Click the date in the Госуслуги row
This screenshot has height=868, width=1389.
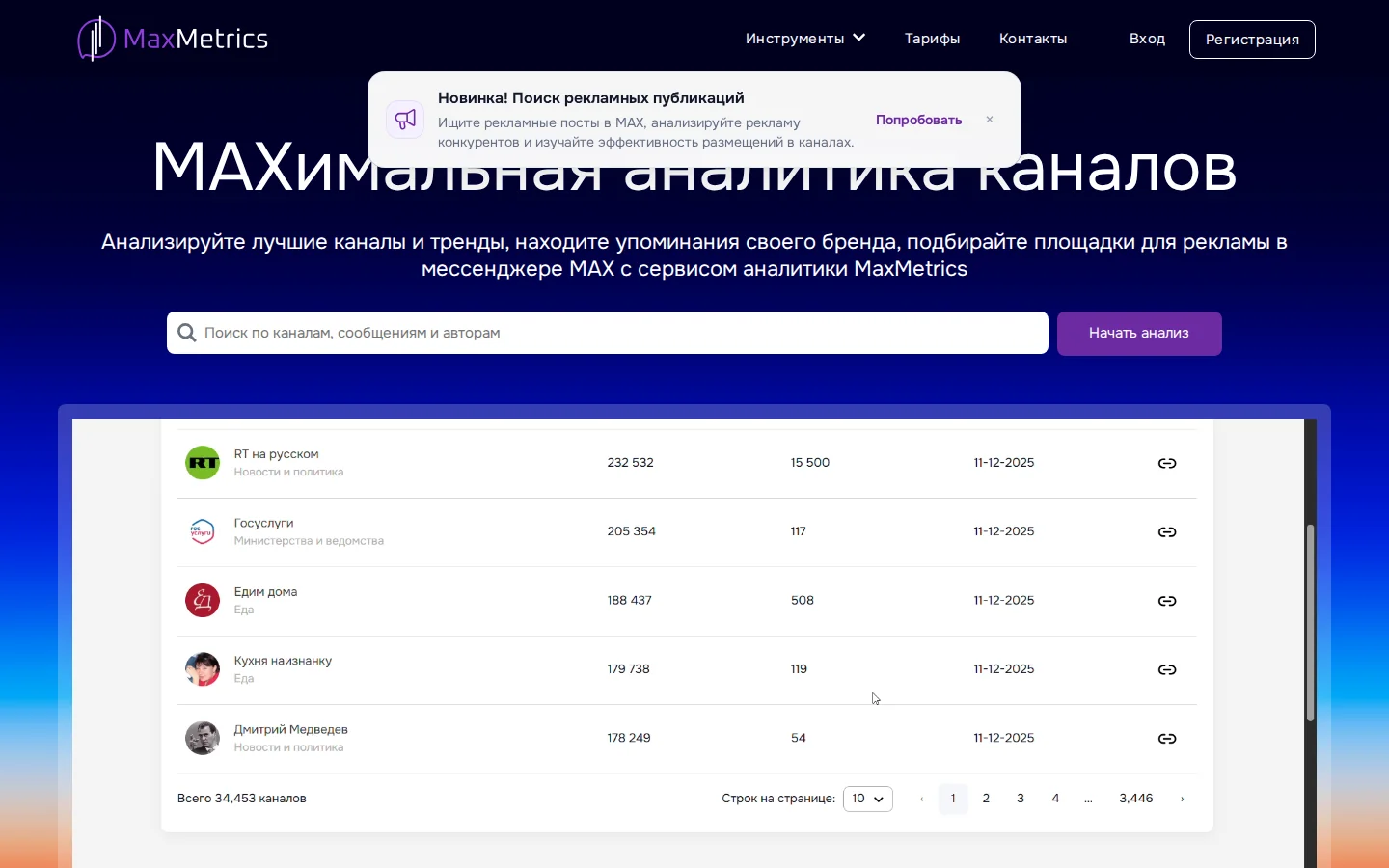coord(1004,531)
